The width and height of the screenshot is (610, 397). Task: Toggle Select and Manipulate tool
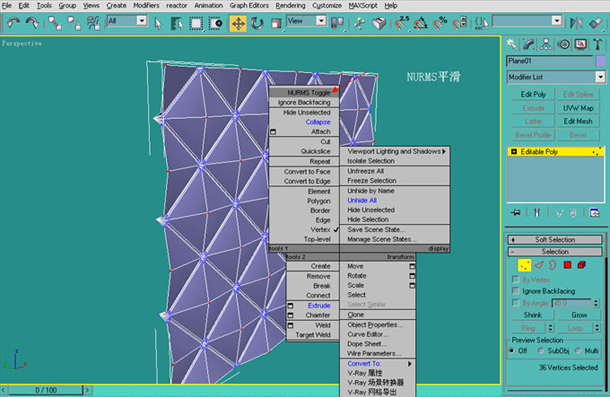point(360,23)
